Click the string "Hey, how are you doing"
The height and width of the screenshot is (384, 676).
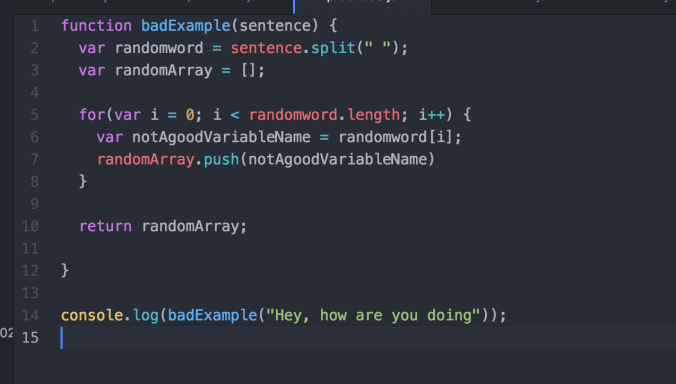pyautogui.click(x=373, y=316)
